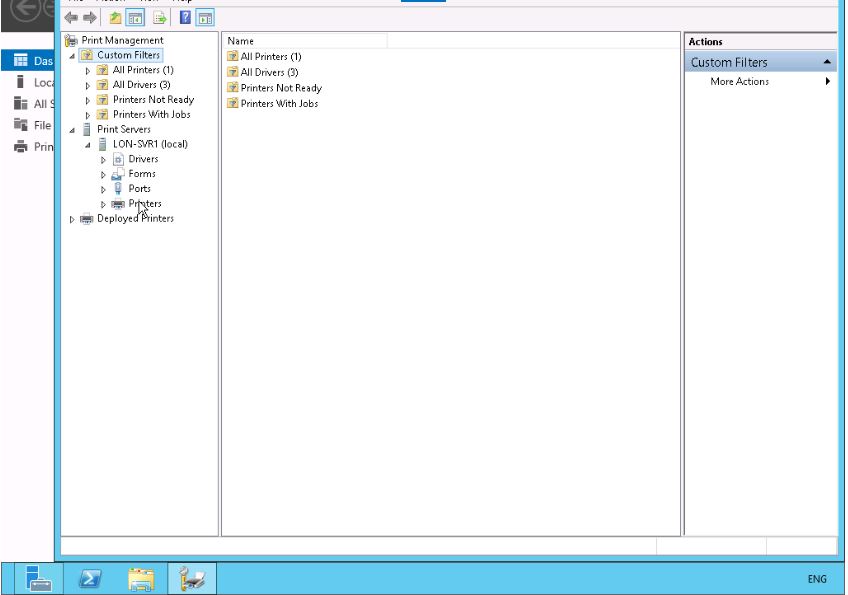
Task: Expand the Deployed Printers node
Action: [x=72, y=219]
